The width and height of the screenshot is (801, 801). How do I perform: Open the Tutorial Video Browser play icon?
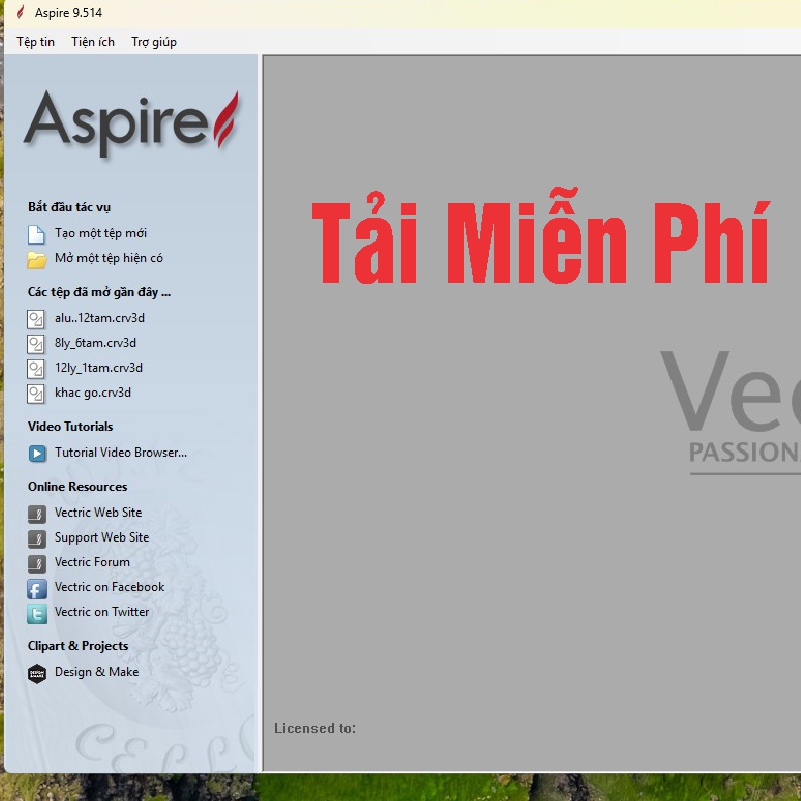point(36,452)
